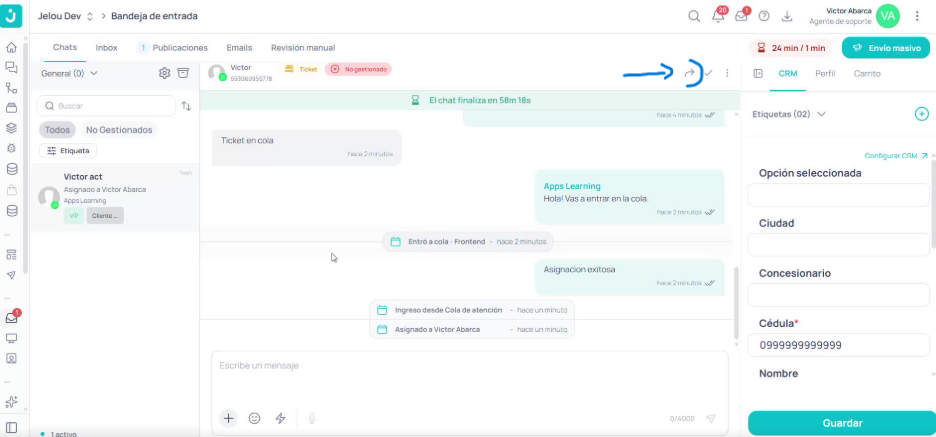Image resolution: width=936 pixels, height=437 pixels.
Task: Expand the General (0) dropdown
Action: pos(69,73)
